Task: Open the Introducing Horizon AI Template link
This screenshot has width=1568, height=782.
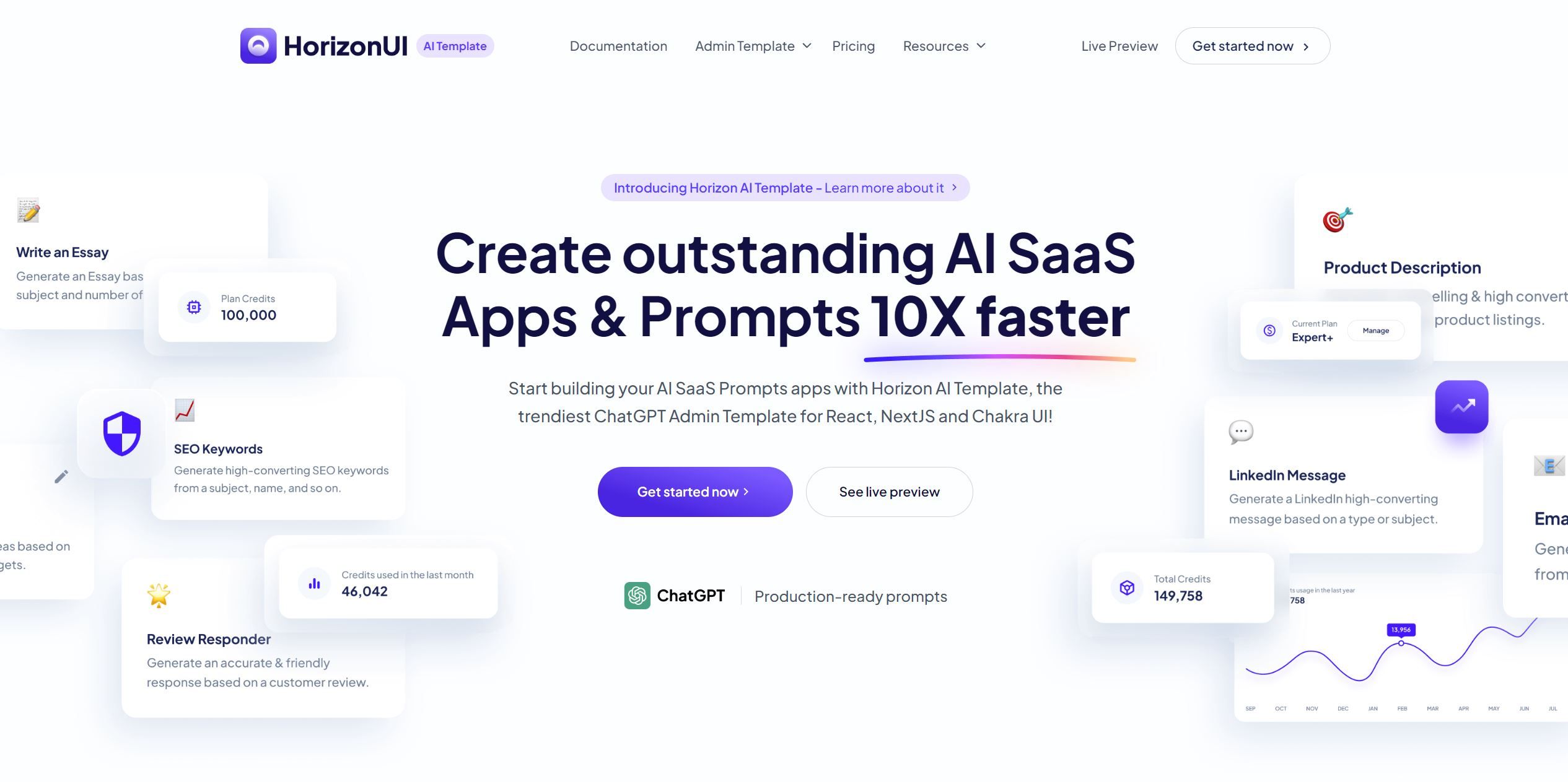Action: tap(785, 187)
